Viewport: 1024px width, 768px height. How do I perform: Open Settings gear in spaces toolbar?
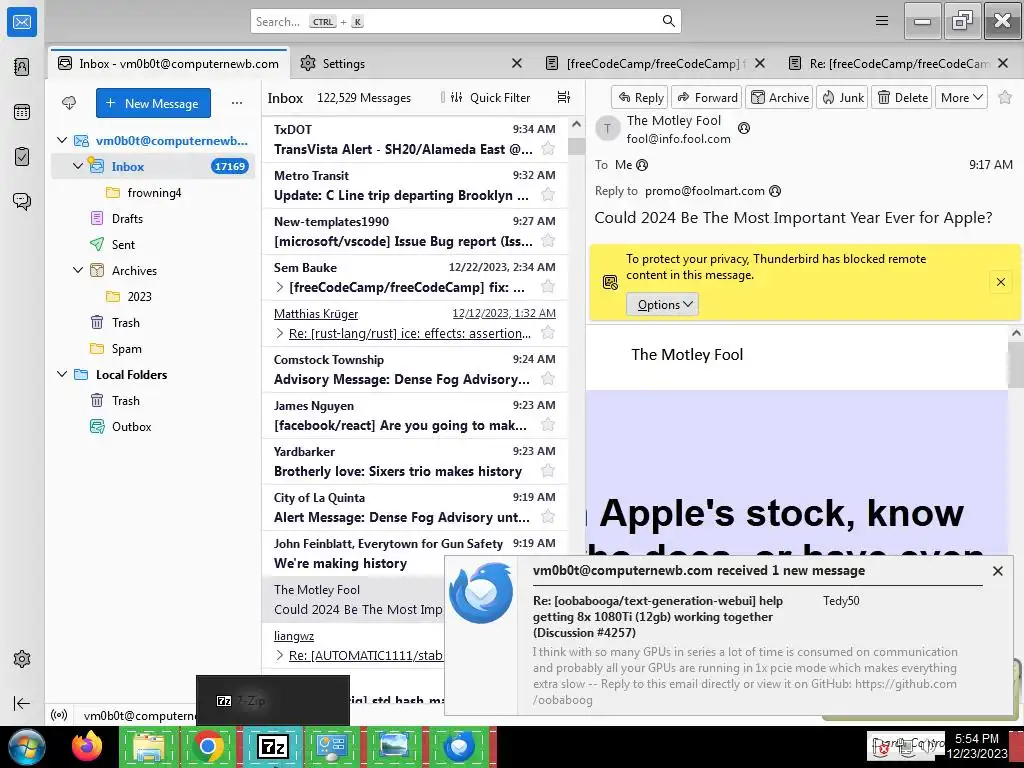pyautogui.click(x=22, y=659)
